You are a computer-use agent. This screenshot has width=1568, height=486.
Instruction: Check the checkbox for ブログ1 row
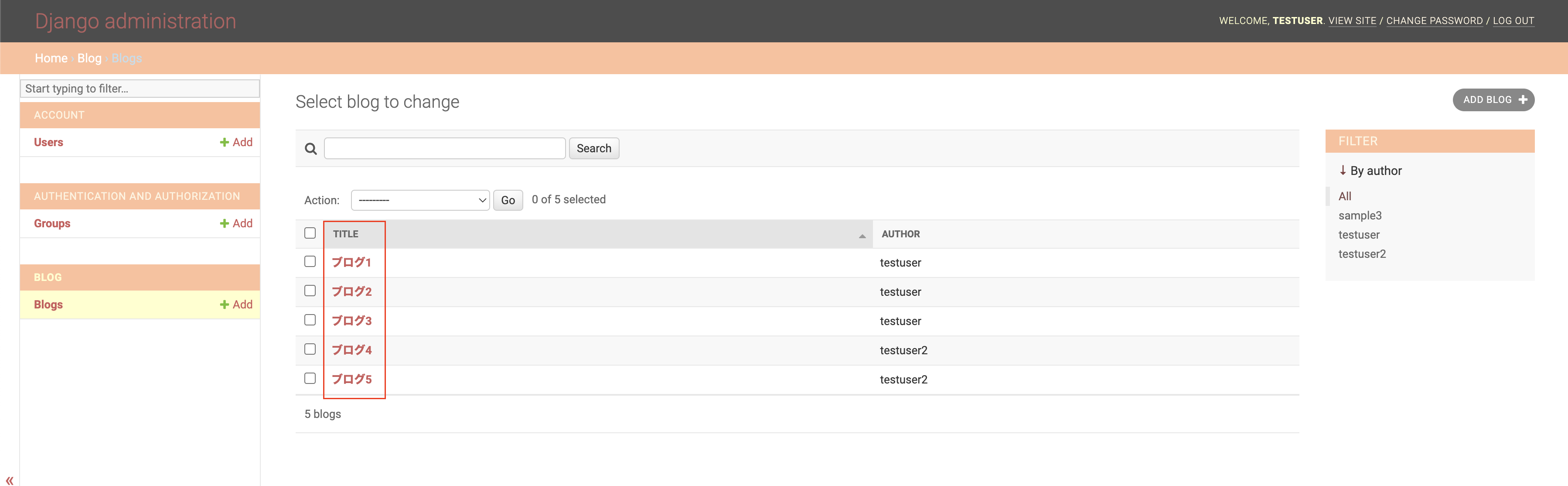click(x=310, y=262)
